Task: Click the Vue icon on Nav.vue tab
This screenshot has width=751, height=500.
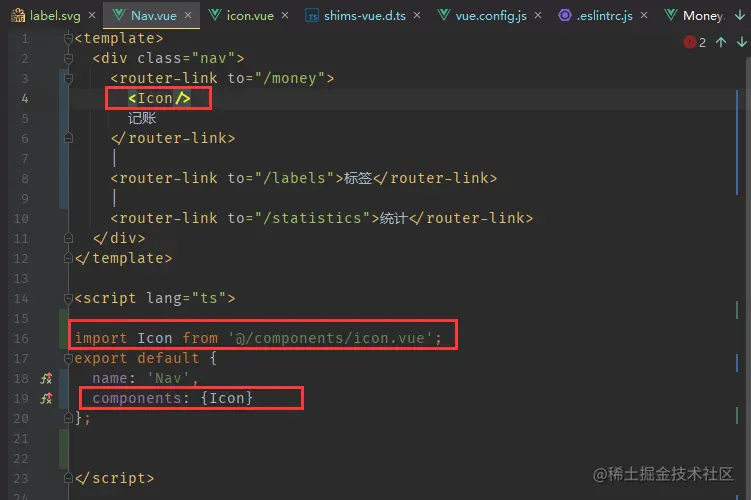Action: click(x=119, y=15)
